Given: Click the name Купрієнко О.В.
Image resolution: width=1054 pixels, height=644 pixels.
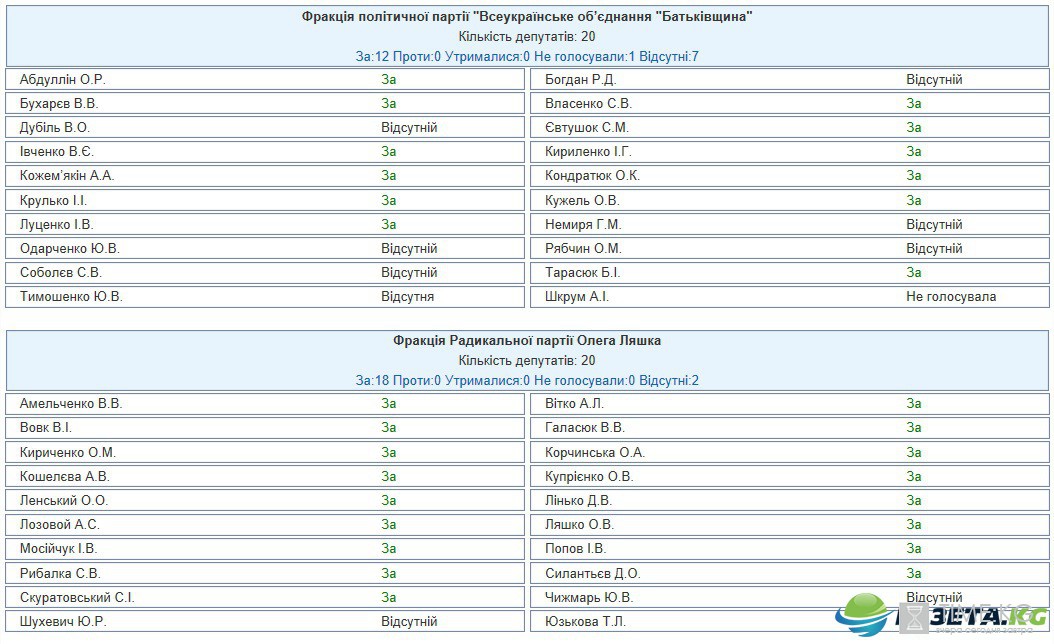Looking at the screenshot, I should pos(590,477).
